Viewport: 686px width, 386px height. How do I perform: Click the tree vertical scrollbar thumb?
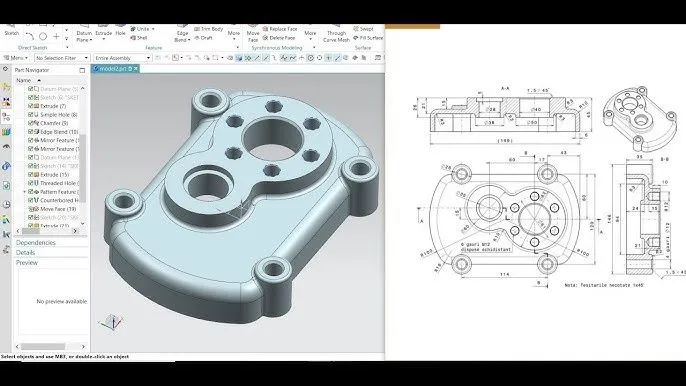pos(83,168)
